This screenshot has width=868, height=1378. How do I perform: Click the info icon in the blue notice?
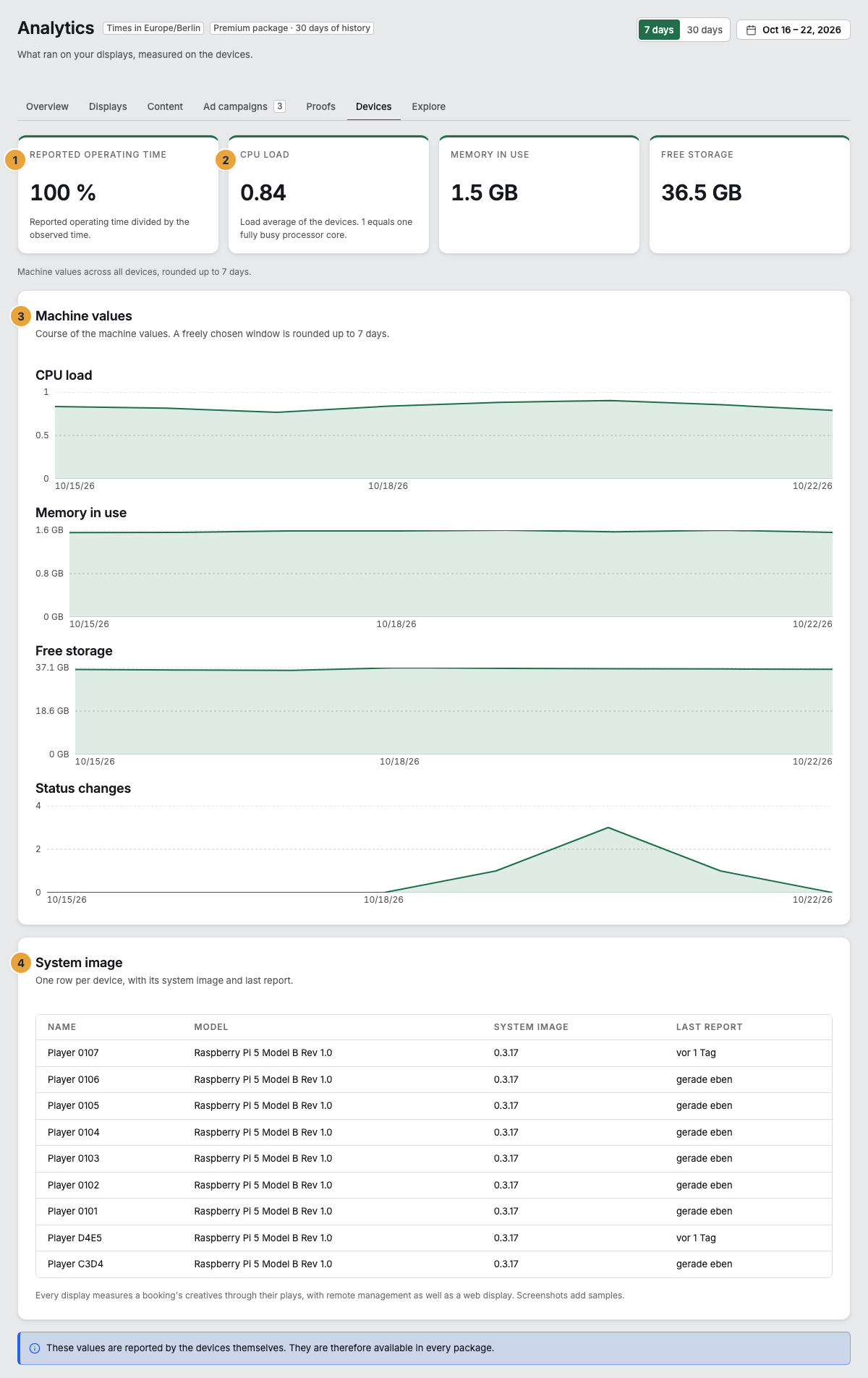pos(34,1348)
